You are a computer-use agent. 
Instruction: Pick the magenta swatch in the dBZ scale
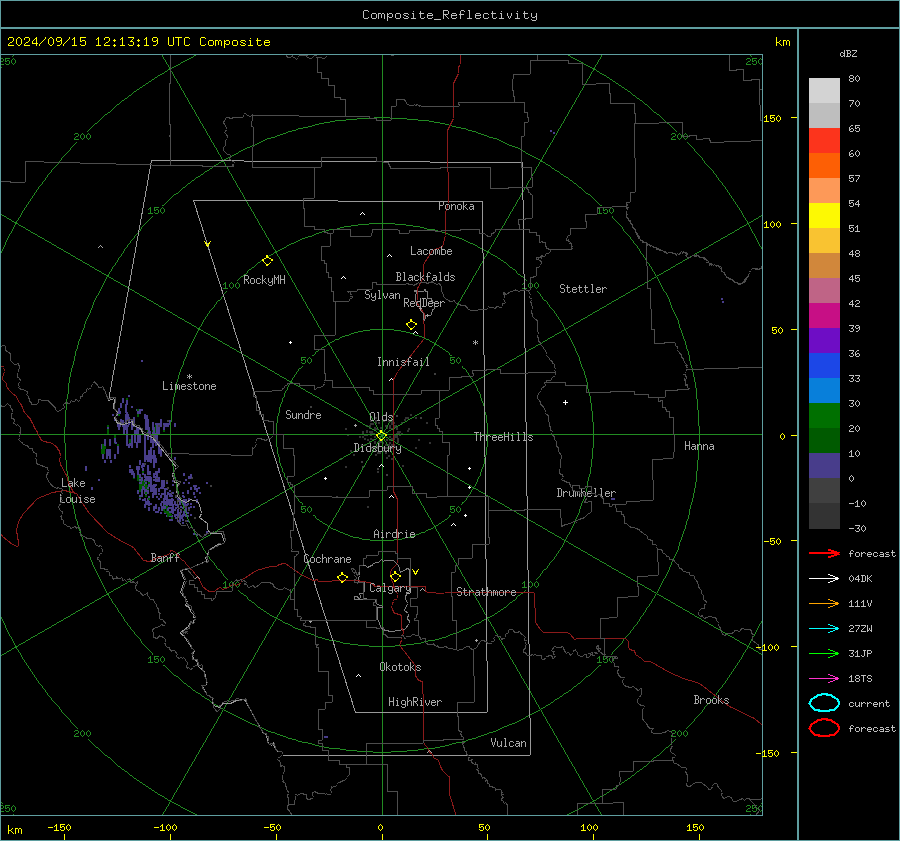pyautogui.click(x=824, y=316)
